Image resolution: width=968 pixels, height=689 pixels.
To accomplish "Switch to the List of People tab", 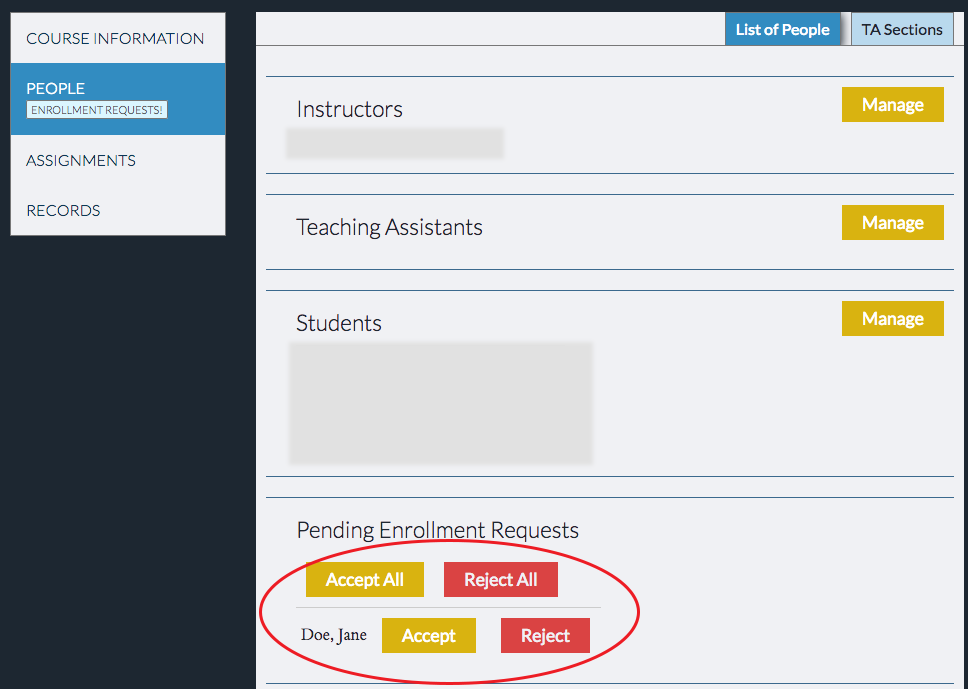I will 782,29.
